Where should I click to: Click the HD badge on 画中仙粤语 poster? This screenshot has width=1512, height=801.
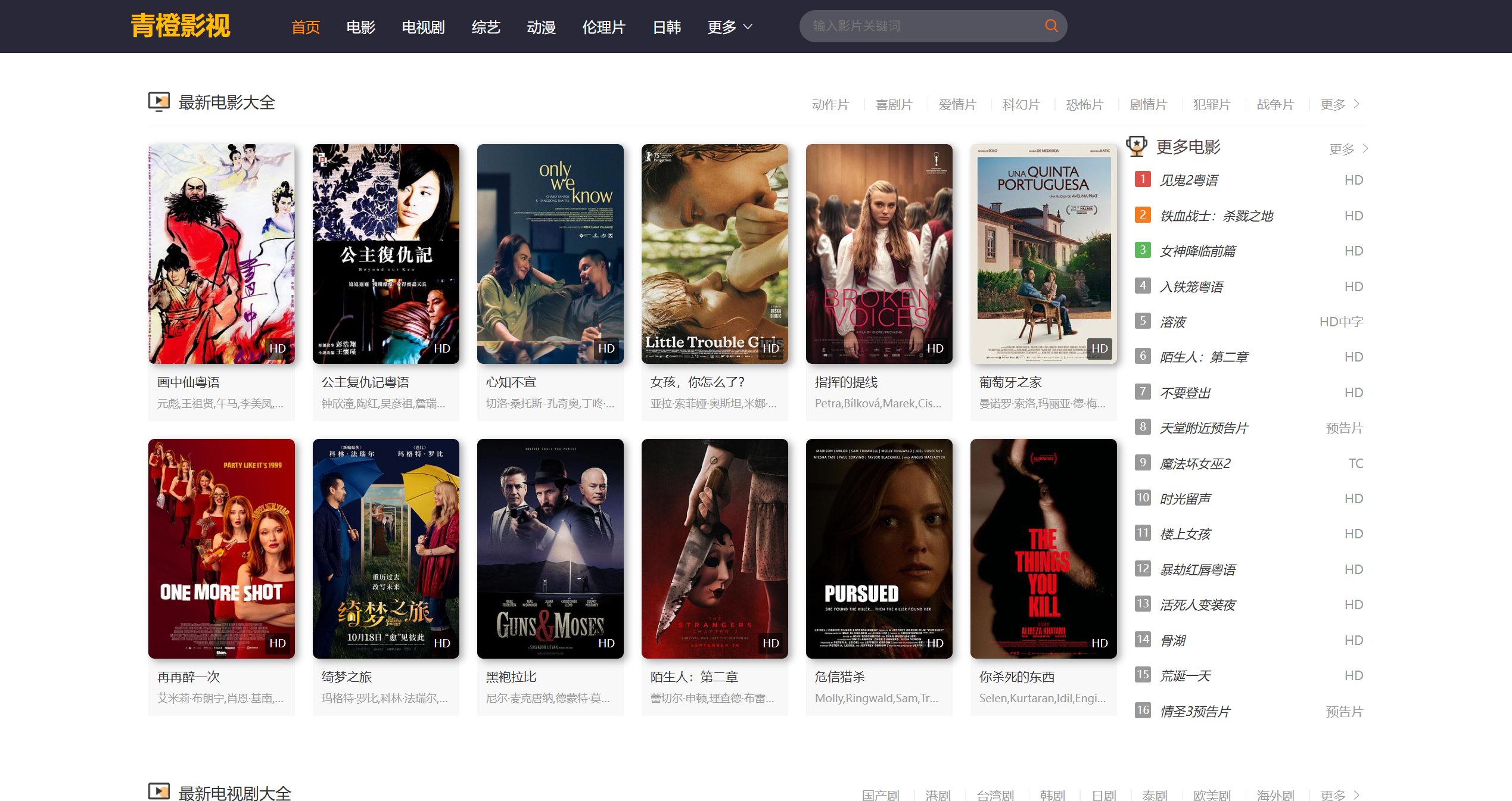click(x=278, y=348)
